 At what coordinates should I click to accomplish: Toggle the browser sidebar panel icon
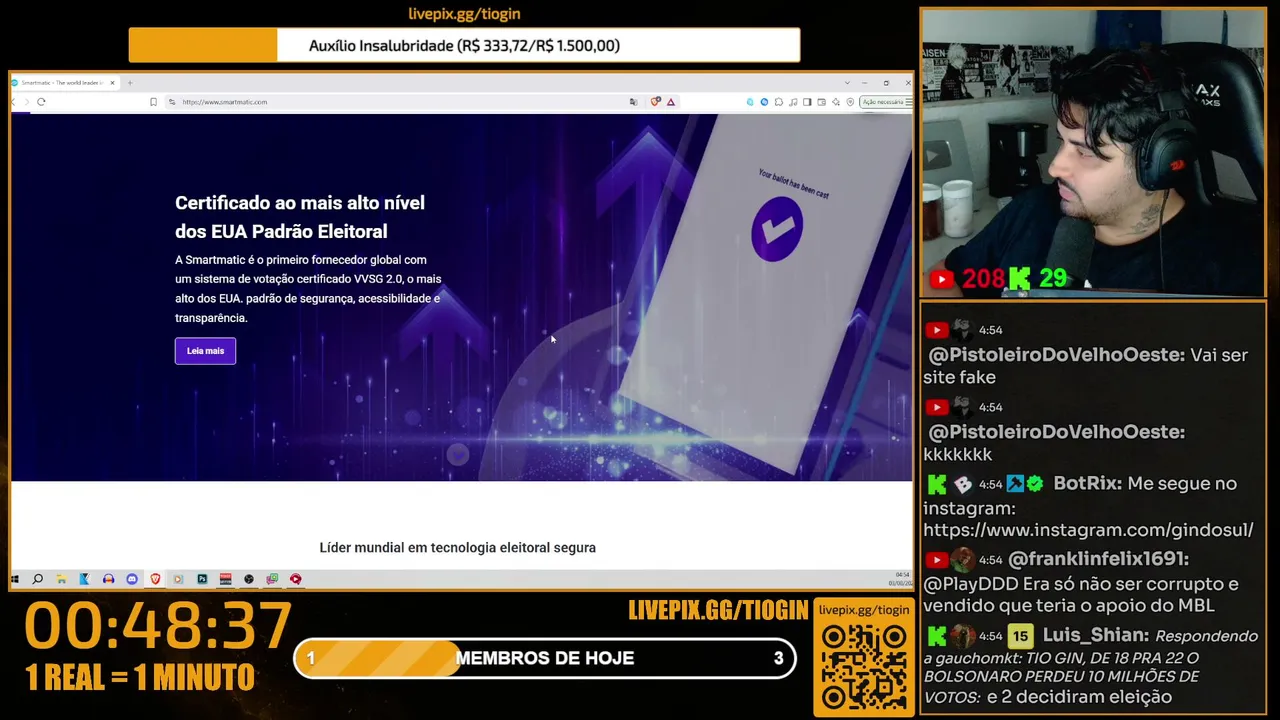point(807,102)
